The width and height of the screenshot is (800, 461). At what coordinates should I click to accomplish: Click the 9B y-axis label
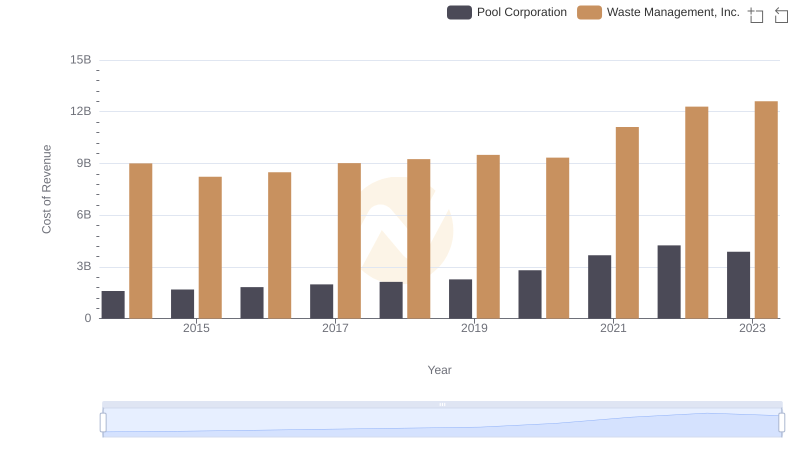[84, 163]
